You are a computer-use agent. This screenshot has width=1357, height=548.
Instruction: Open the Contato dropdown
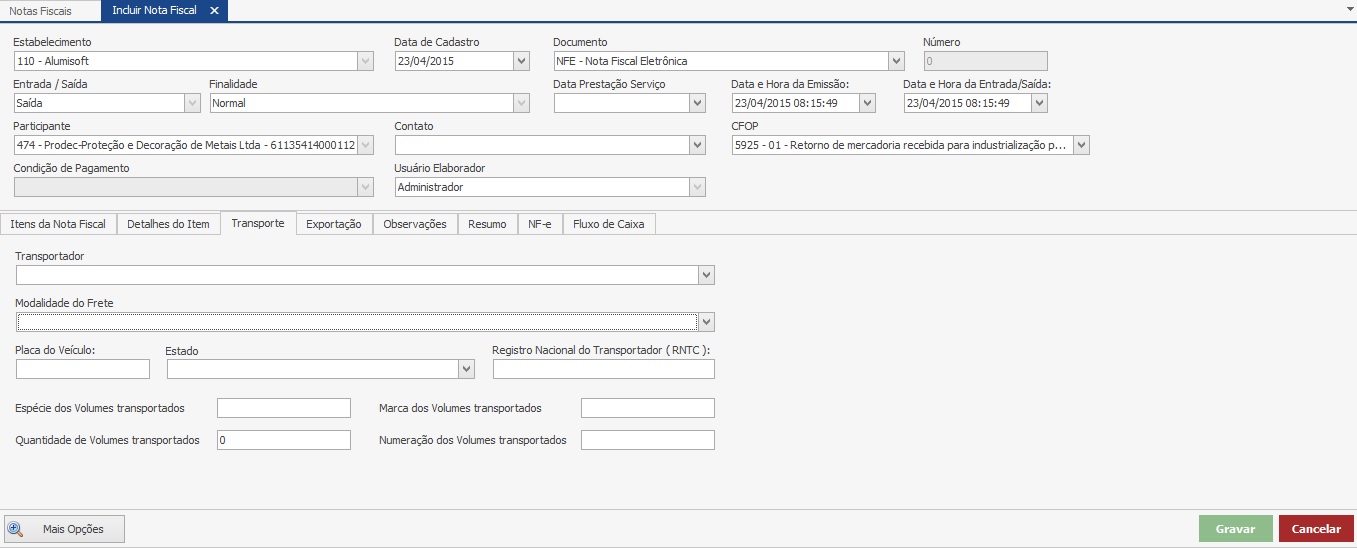coord(697,145)
